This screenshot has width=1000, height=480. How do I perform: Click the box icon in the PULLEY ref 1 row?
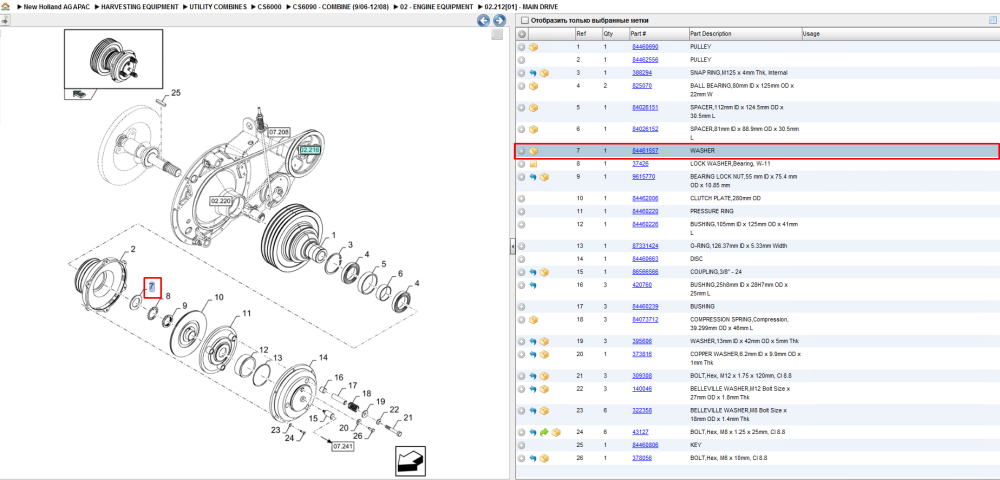pyautogui.click(x=533, y=47)
